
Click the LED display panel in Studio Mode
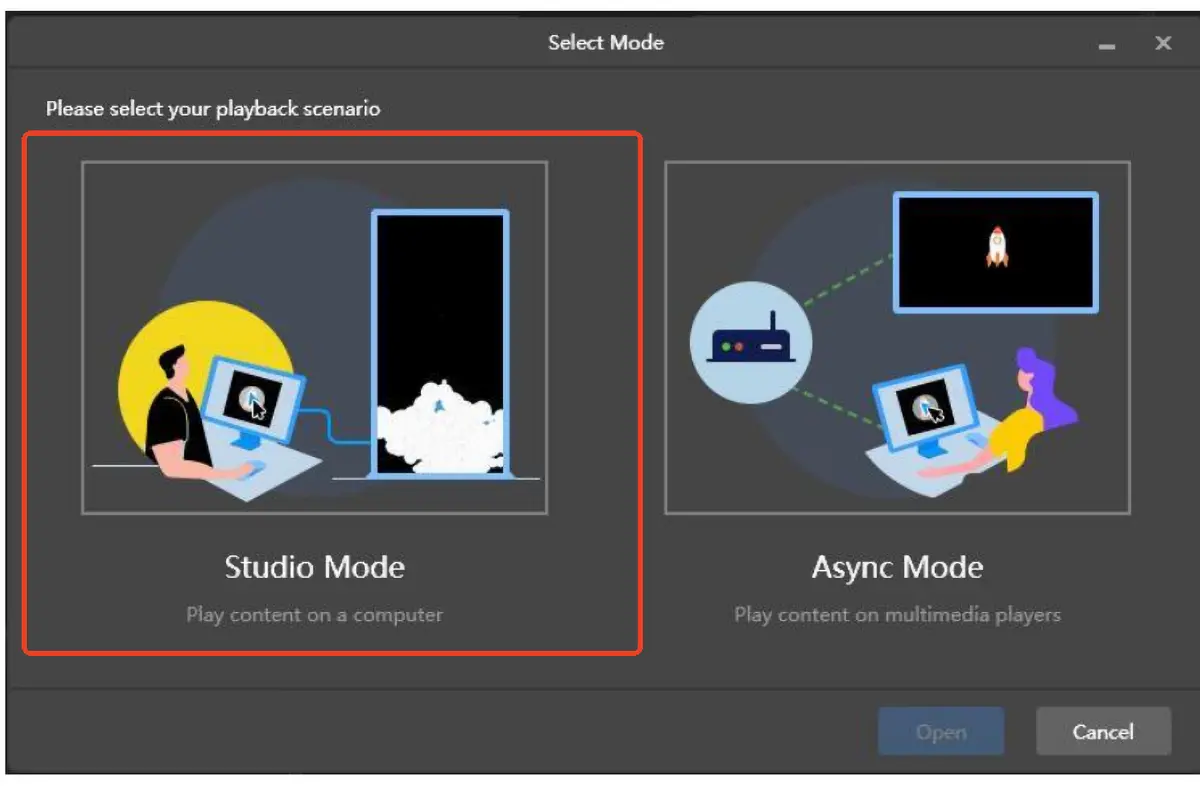tap(443, 340)
